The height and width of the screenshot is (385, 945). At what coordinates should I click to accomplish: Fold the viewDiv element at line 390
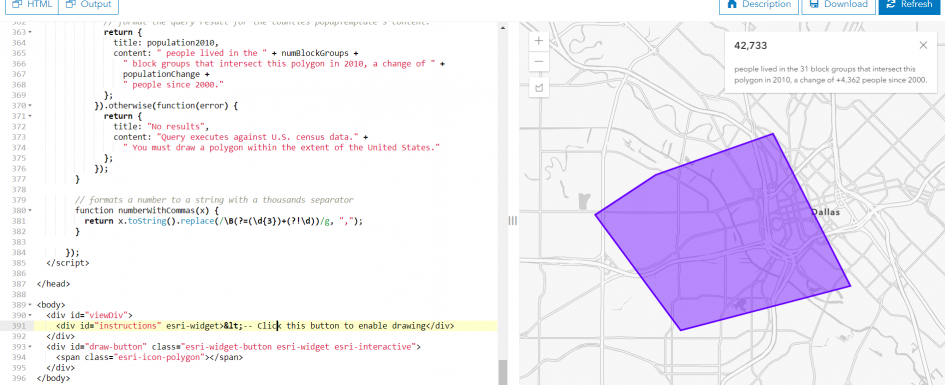point(31,315)
